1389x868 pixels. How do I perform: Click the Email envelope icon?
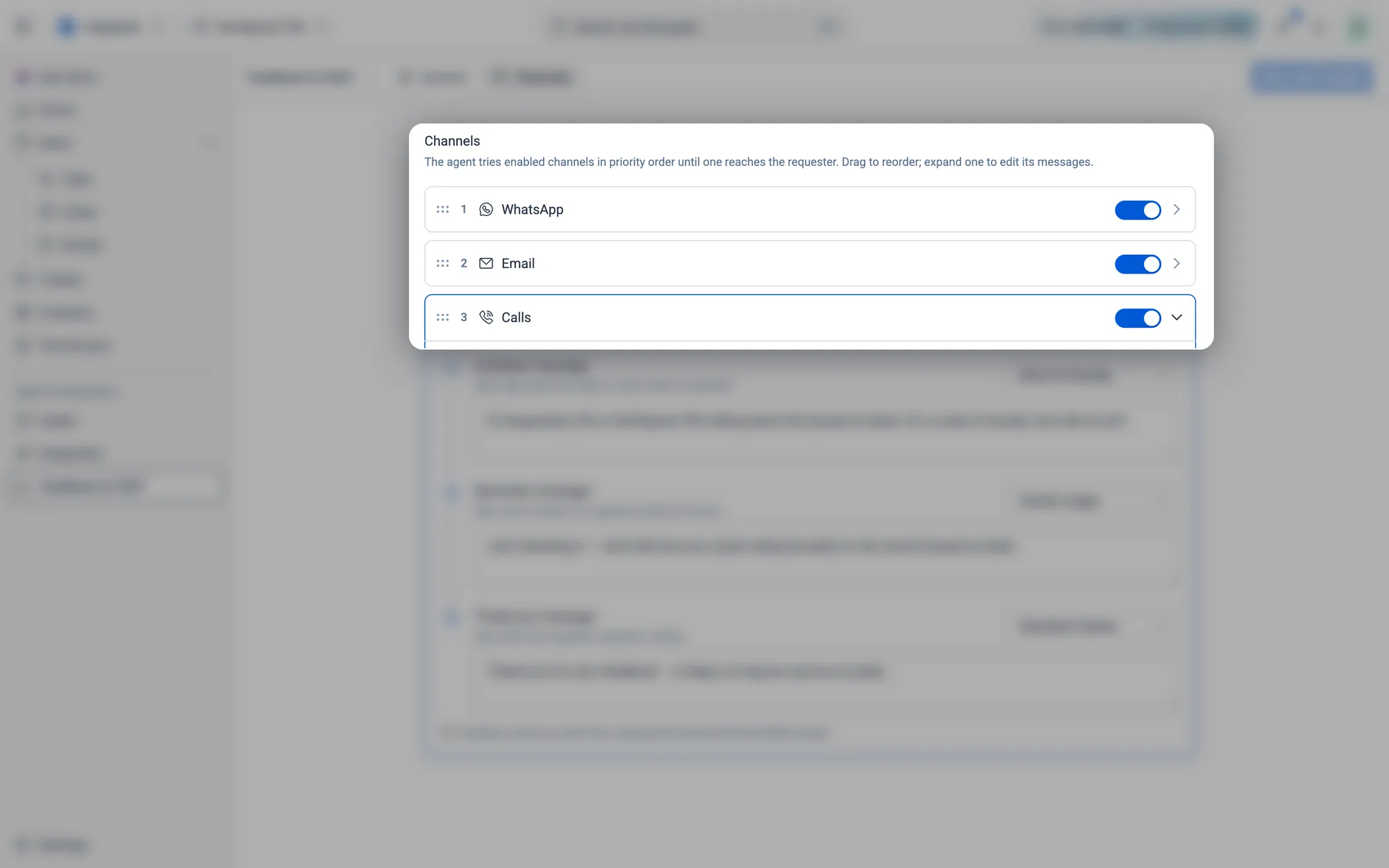(x=486, y=263)
